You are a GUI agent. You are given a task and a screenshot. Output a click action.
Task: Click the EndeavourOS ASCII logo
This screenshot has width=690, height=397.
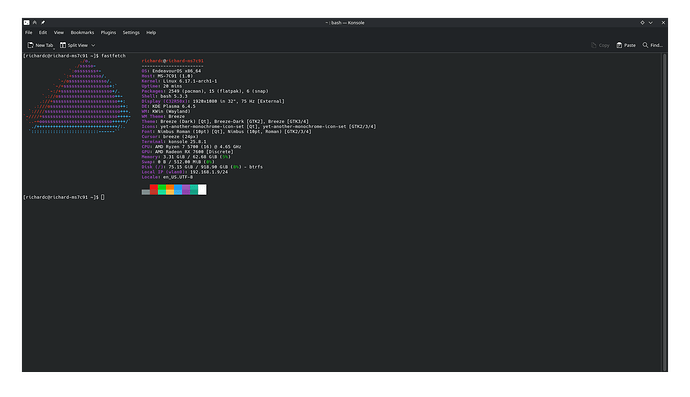[x=77, y=96]
